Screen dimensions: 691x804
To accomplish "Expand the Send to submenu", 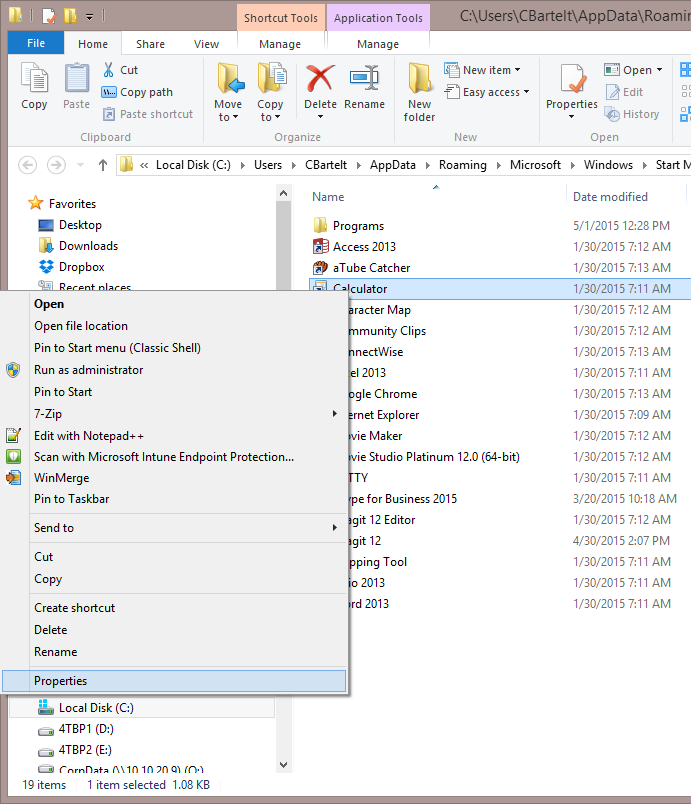I will pyautogui.click(x=335, y=527).
